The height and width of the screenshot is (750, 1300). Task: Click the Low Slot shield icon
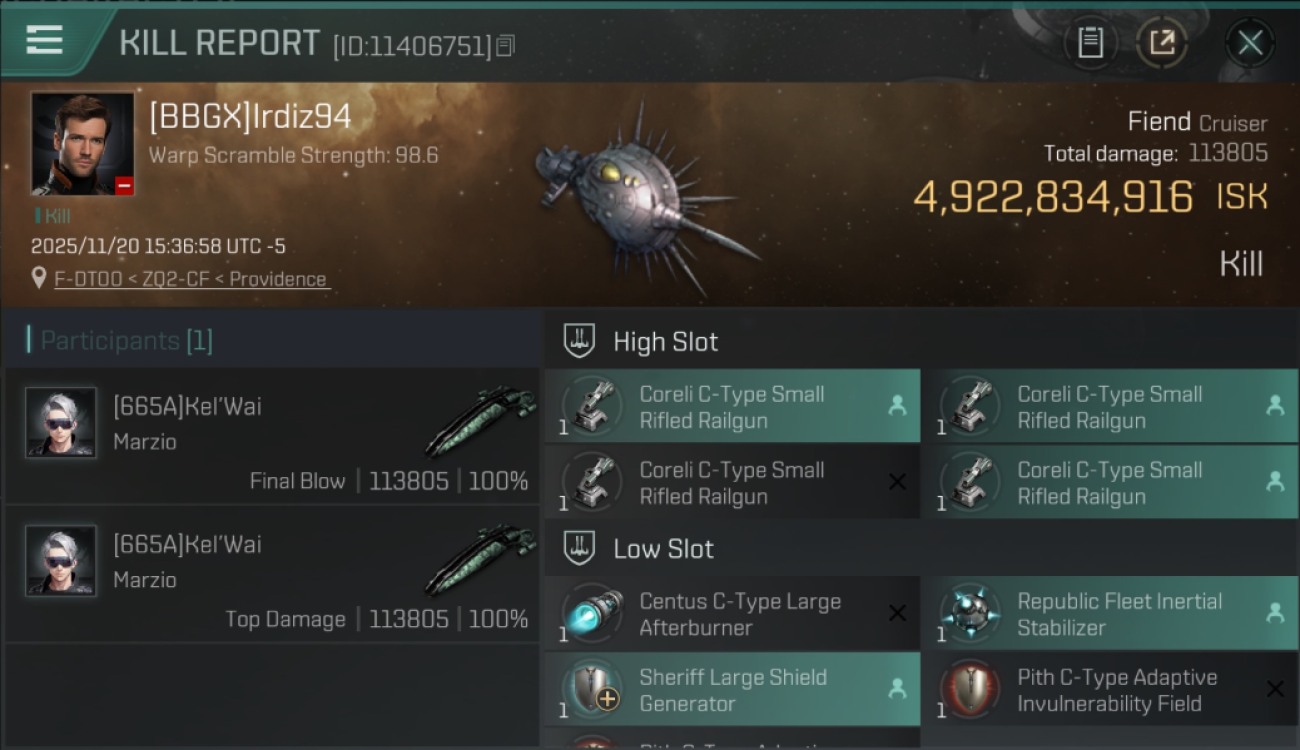point(580,548)
